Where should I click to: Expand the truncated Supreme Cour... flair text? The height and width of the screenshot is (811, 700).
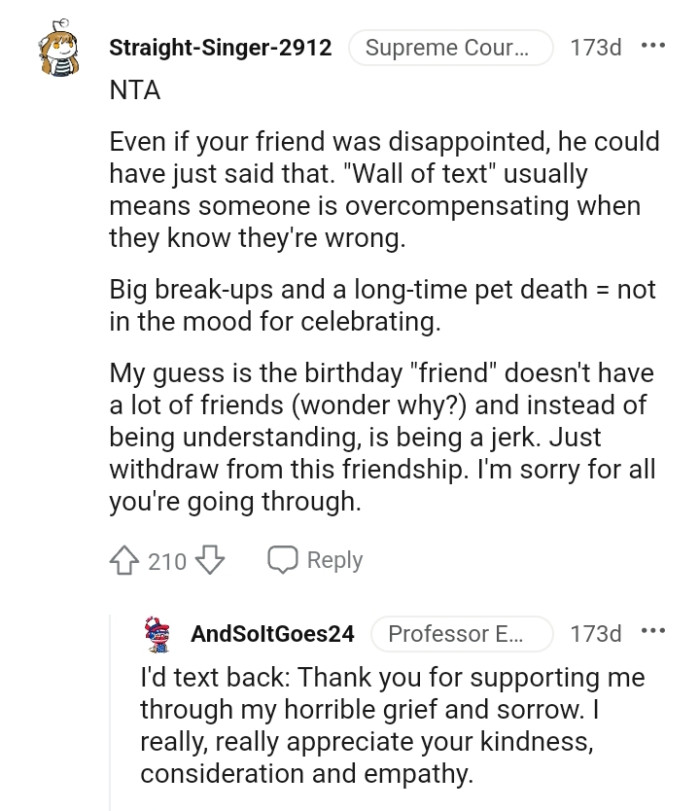[451, 46]
